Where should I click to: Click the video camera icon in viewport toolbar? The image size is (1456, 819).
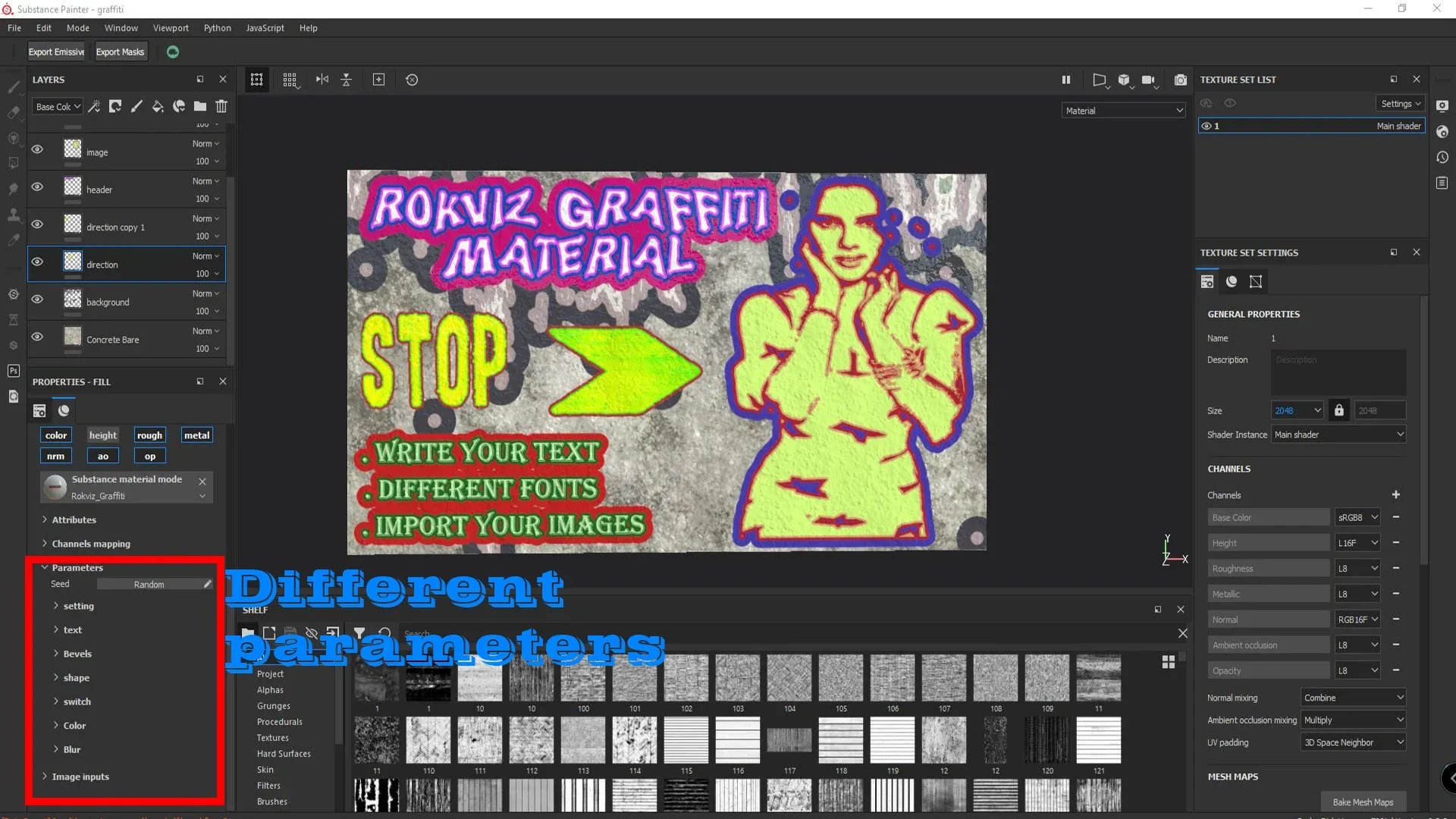click(x=1149, y=80)
